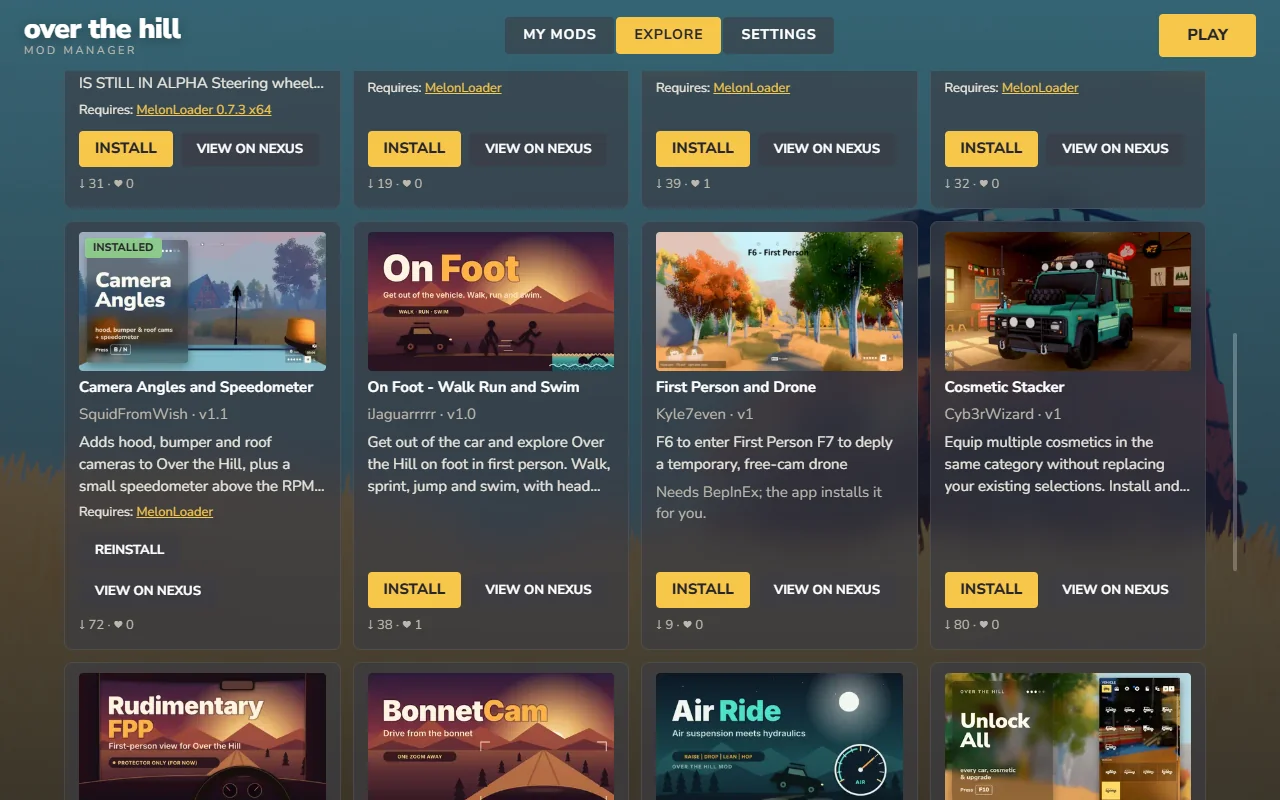Click Cosmetic Stacker title
1280x800 pixels.
(x=1004, y=387)
